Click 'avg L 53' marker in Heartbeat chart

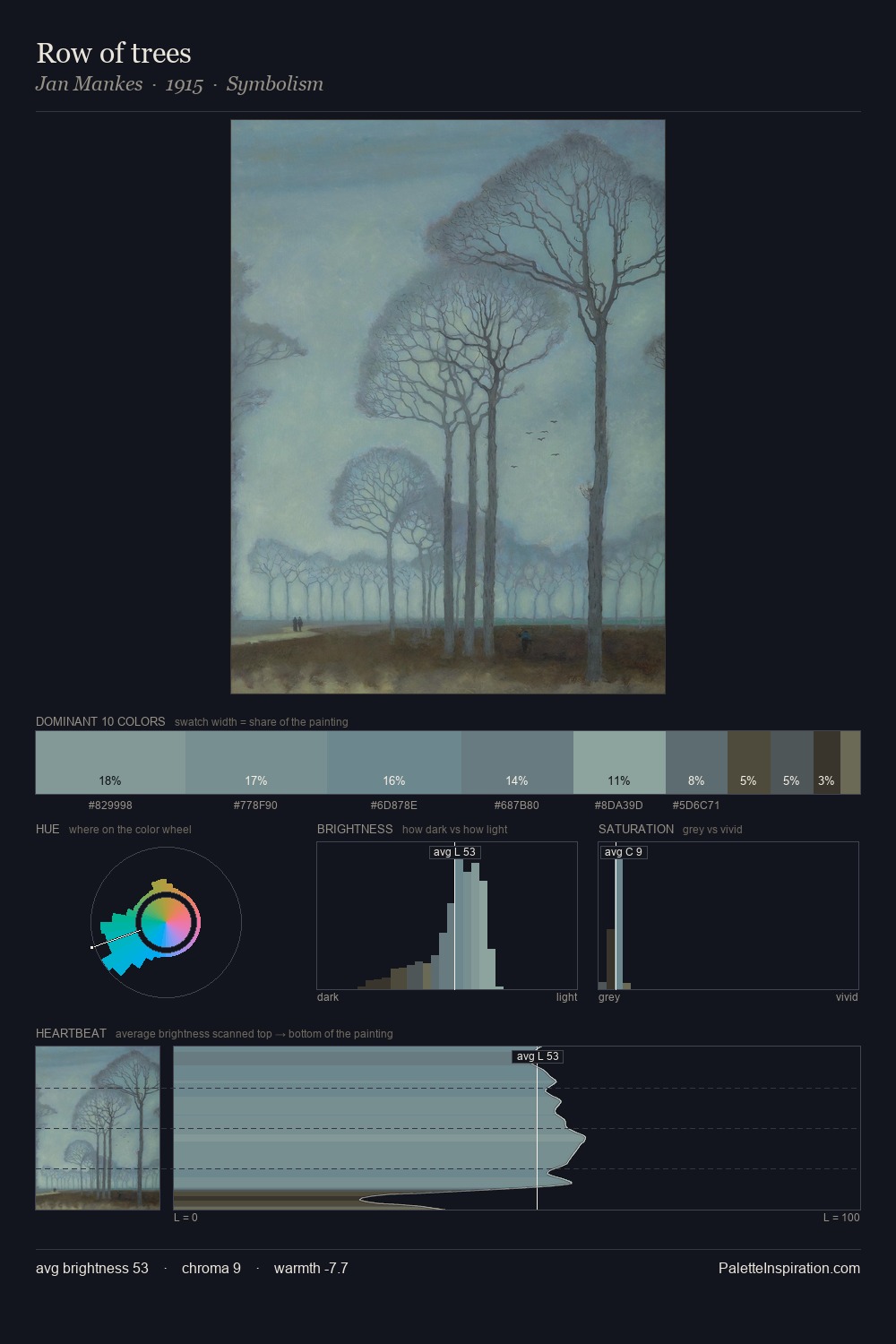[538, 1056]
